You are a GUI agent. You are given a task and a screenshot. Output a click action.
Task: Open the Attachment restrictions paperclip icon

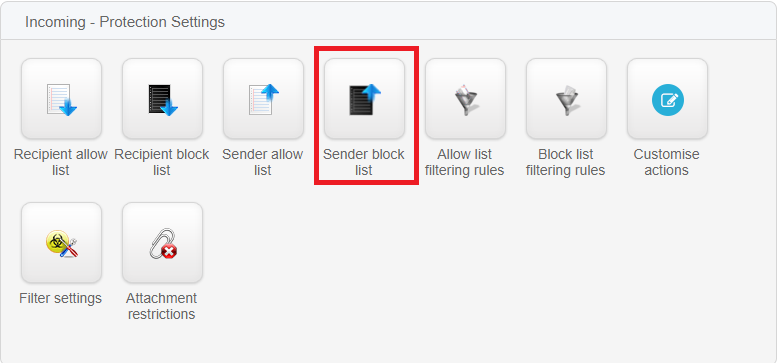162,242
